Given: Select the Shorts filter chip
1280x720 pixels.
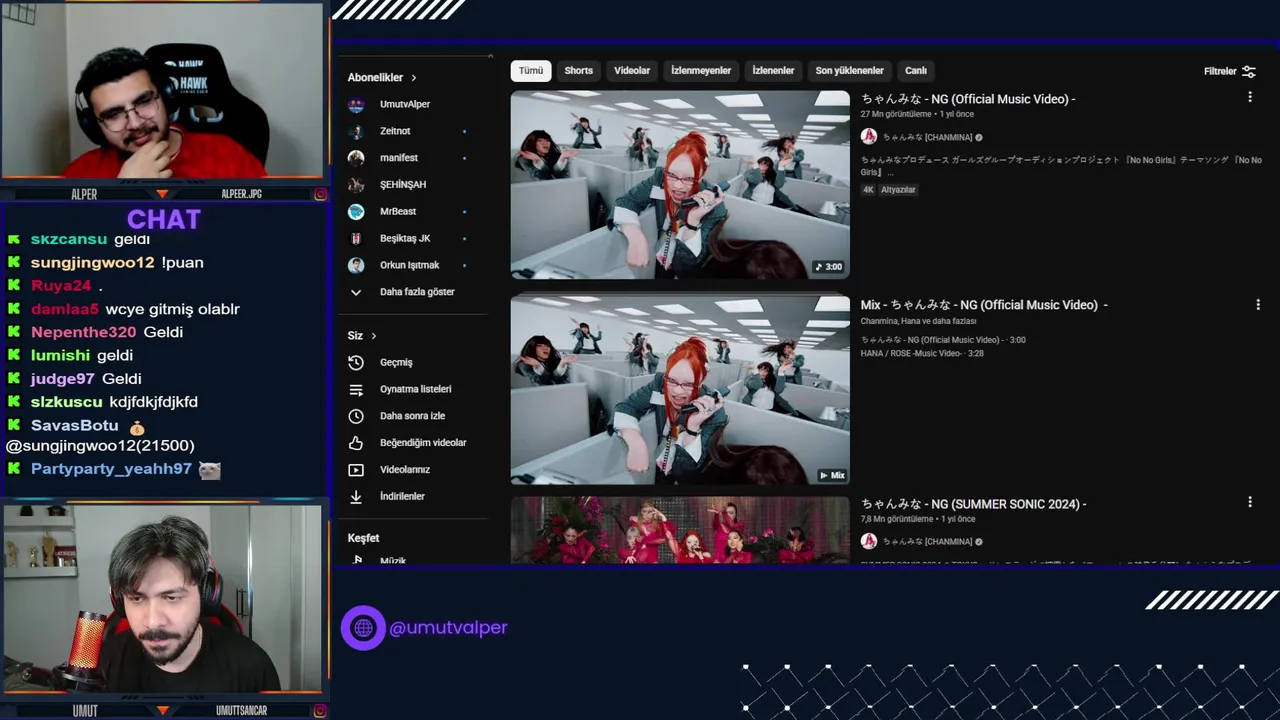Looking at the screenshot, I should point(579,71).
